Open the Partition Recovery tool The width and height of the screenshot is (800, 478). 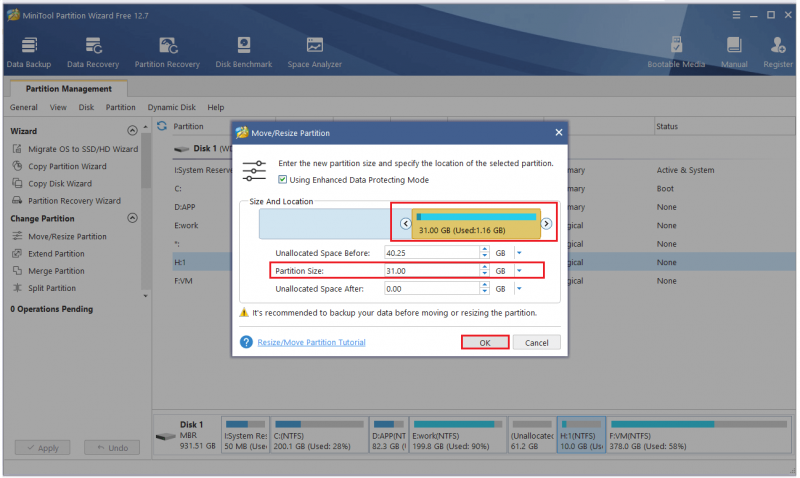click(x=167, y=52)
